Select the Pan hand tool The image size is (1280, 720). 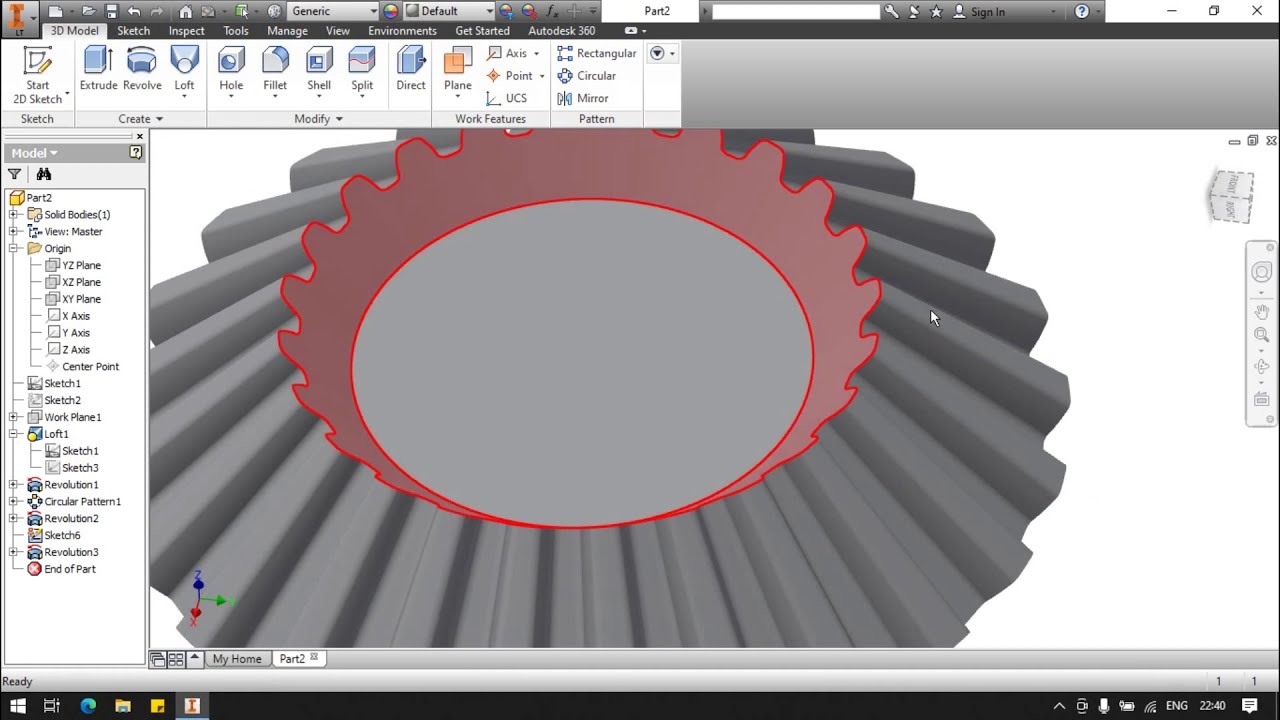(x=1262, y=312)
